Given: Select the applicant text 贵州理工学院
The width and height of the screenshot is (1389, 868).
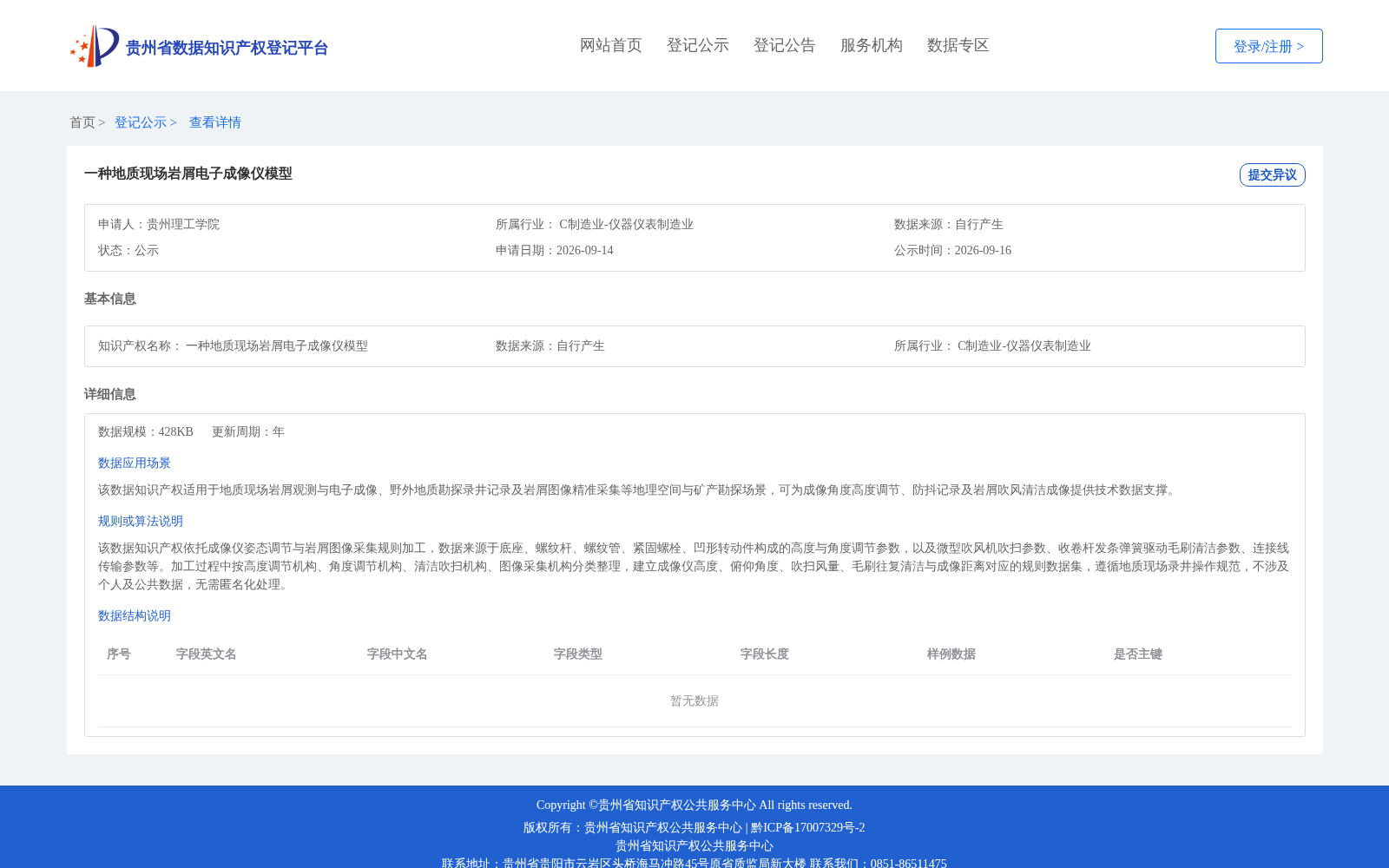Looking at the screenshot, I should 183,224.
